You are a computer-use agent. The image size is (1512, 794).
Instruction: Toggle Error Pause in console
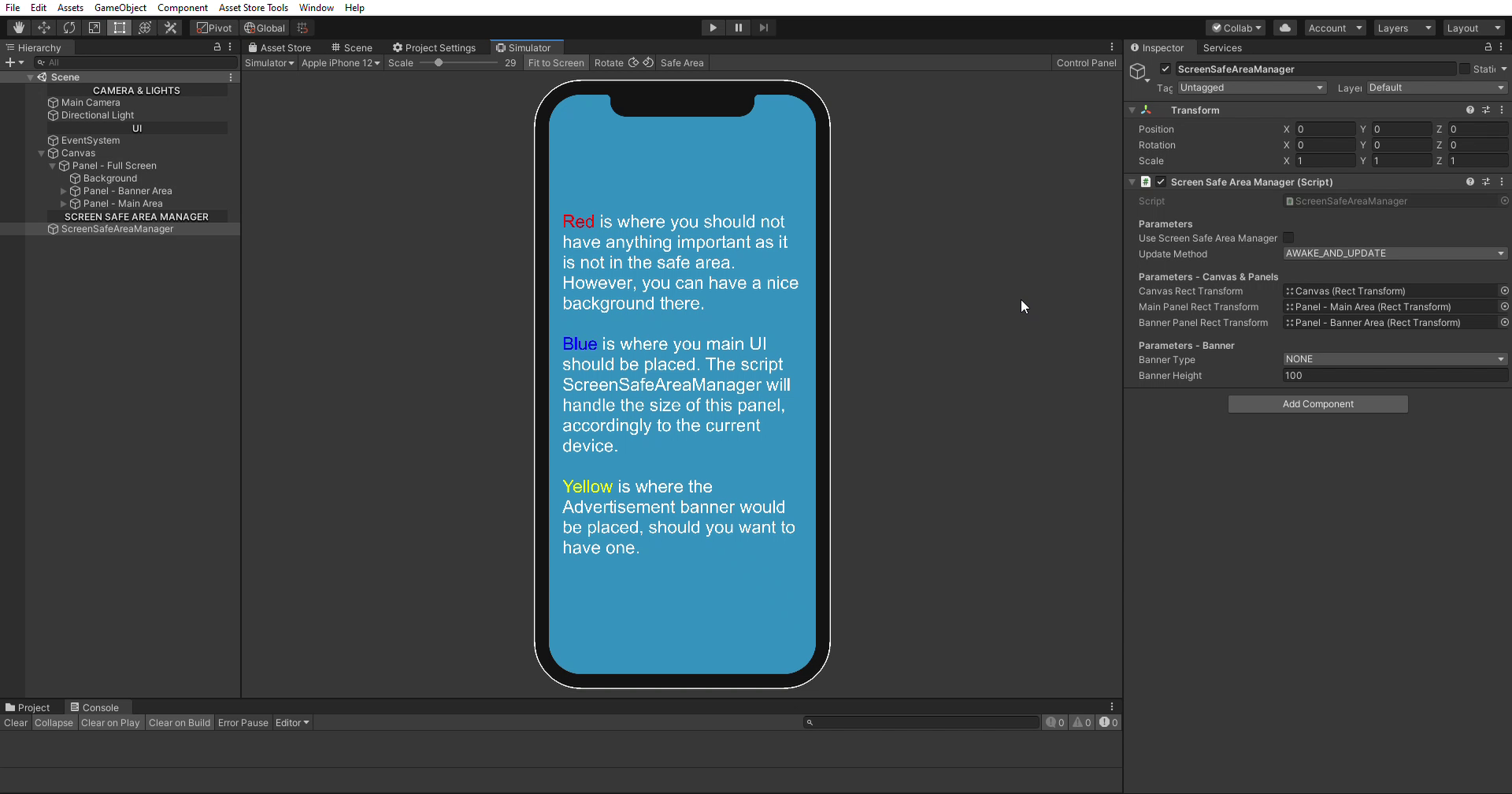(243, 722)
